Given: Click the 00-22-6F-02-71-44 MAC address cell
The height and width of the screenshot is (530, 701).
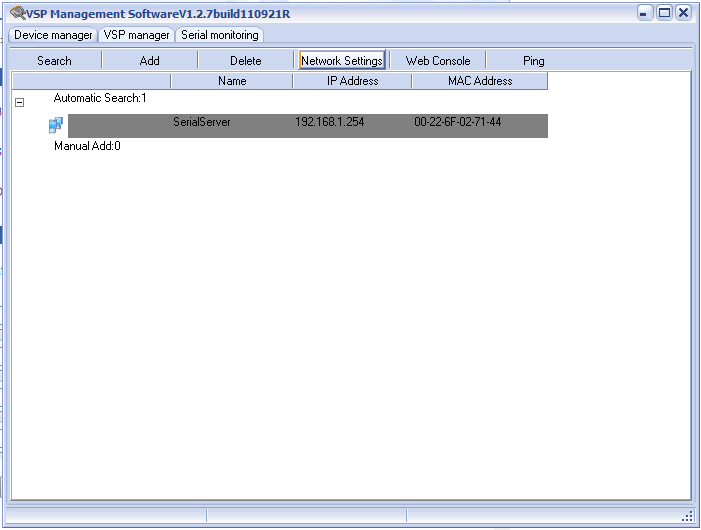Looking at the screenshot, I should 458,122.
